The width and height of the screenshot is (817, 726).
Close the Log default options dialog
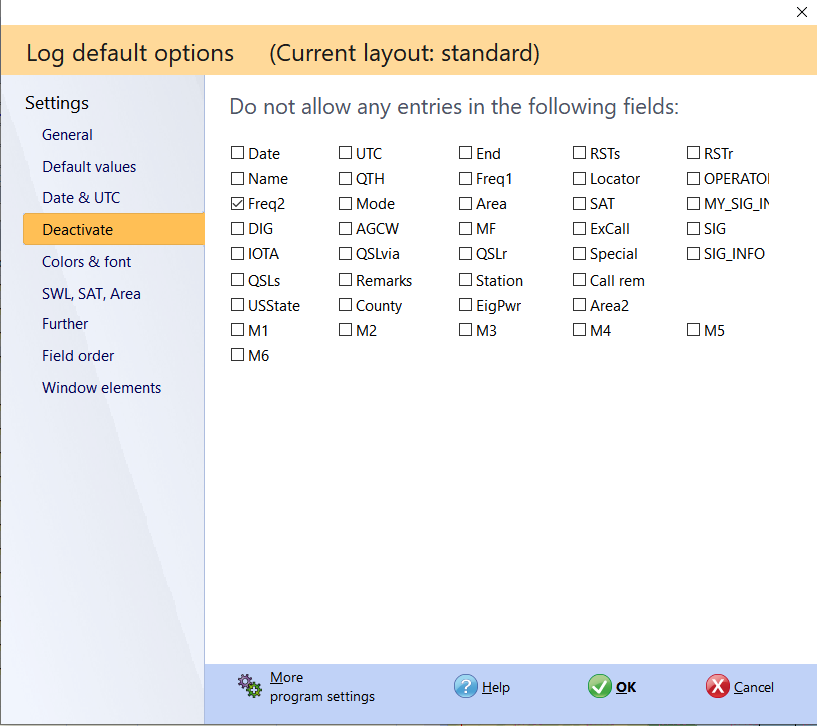[x=801, y=12]
